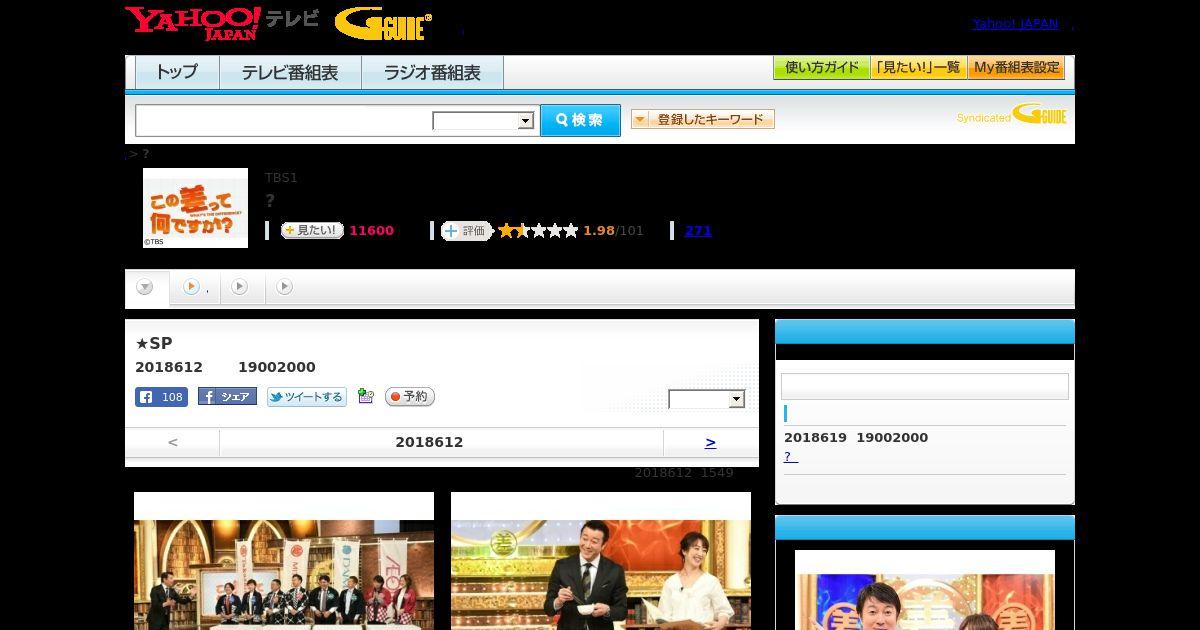
Task: Click the Facebook シェア button
Action: click(227, 397)
